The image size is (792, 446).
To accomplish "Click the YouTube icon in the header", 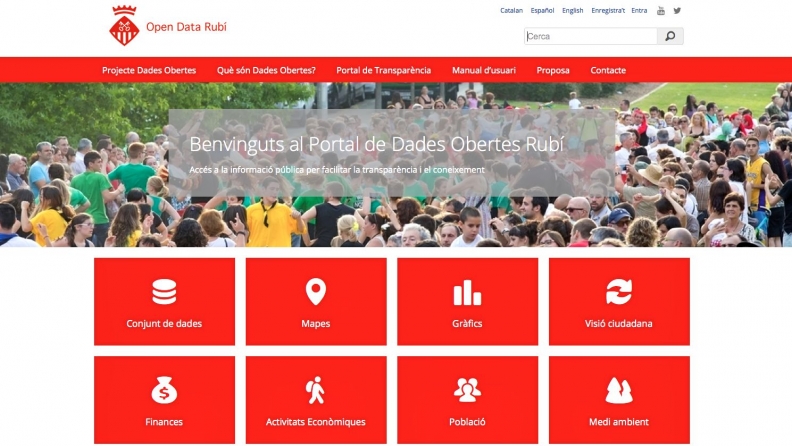I will pos(661,11).
